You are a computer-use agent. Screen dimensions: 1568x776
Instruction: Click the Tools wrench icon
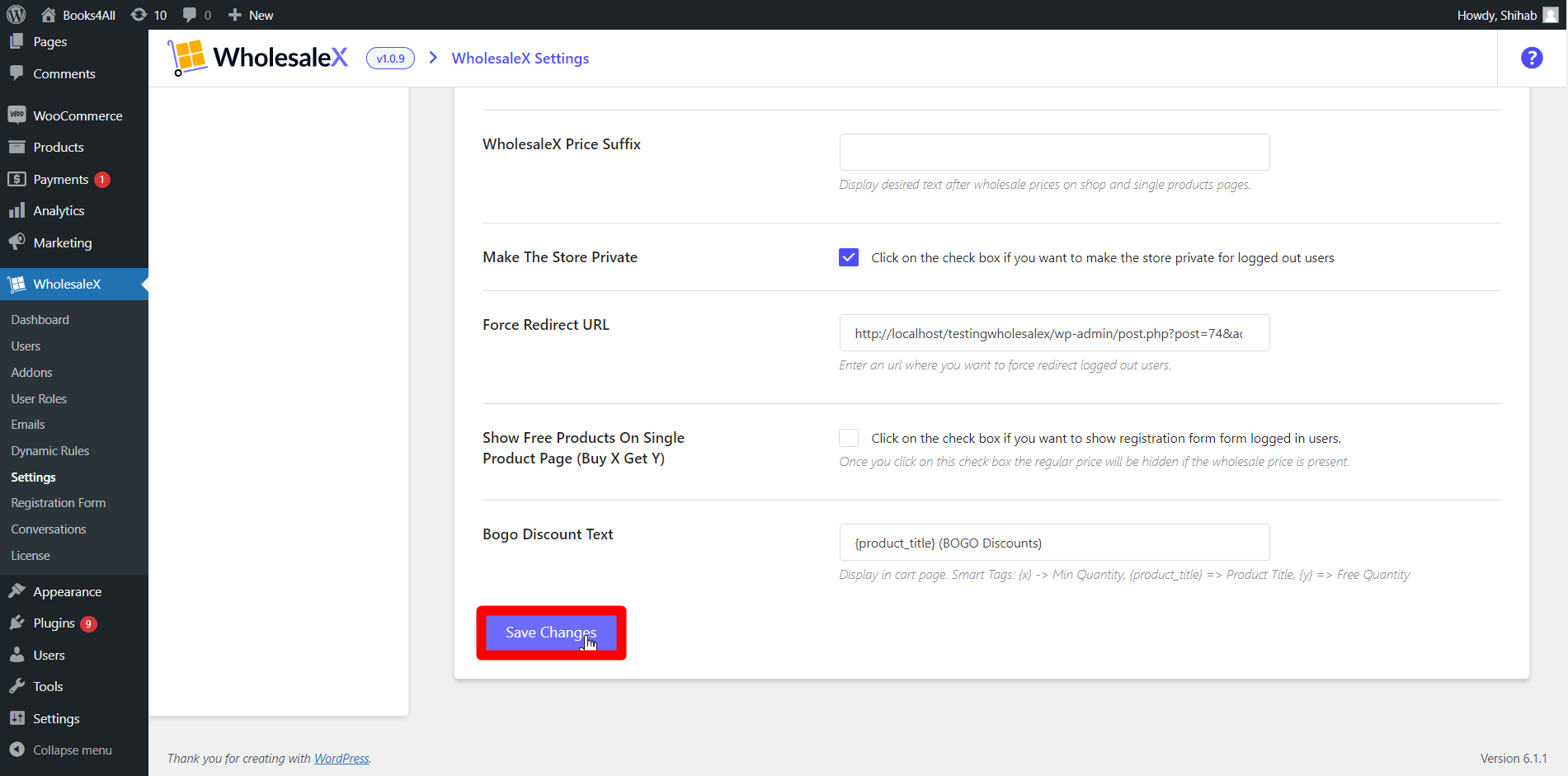16,686
